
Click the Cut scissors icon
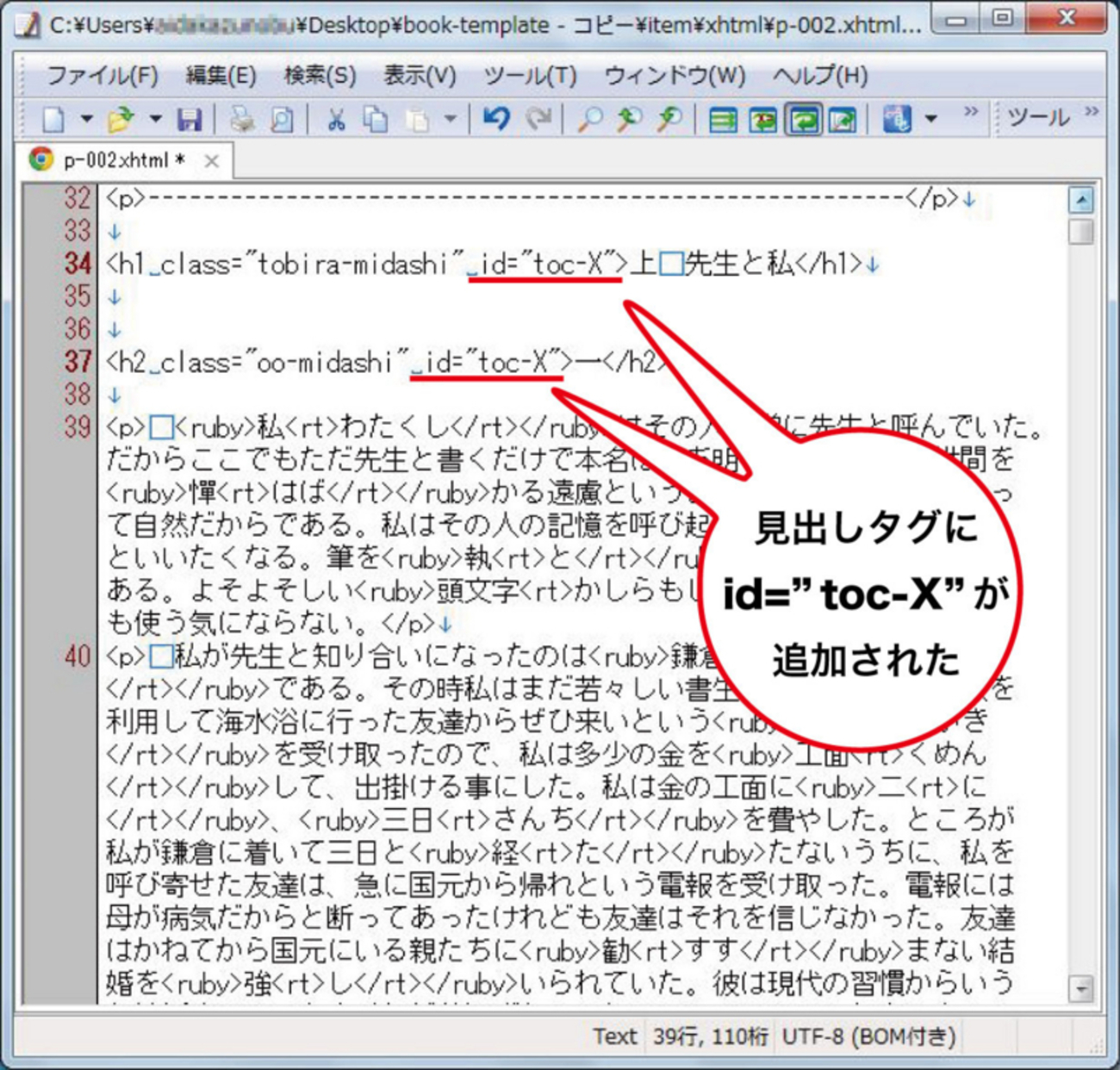pyautogui.click(x=336, y=119)
